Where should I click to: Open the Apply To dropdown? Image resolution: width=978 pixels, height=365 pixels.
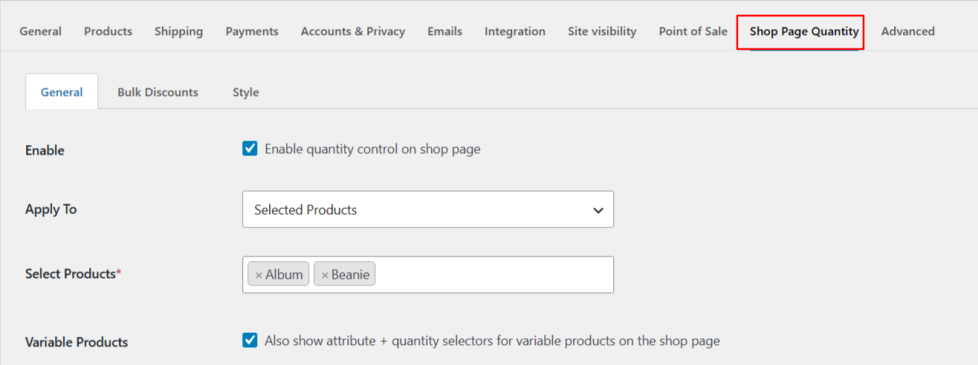[x=428, y=210]
